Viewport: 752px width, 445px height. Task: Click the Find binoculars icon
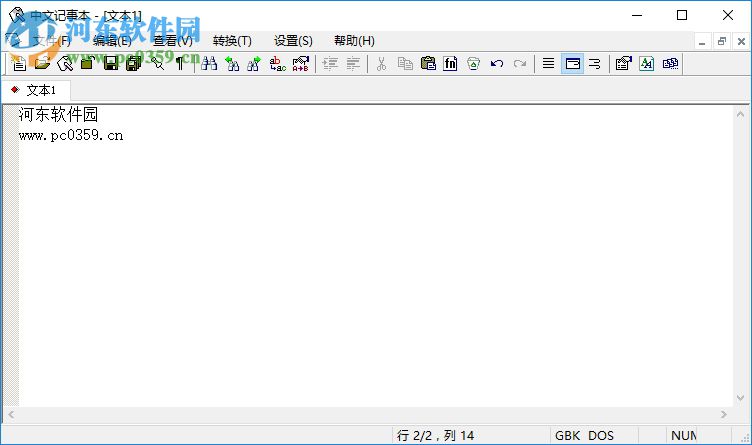[x=209, y=63]
